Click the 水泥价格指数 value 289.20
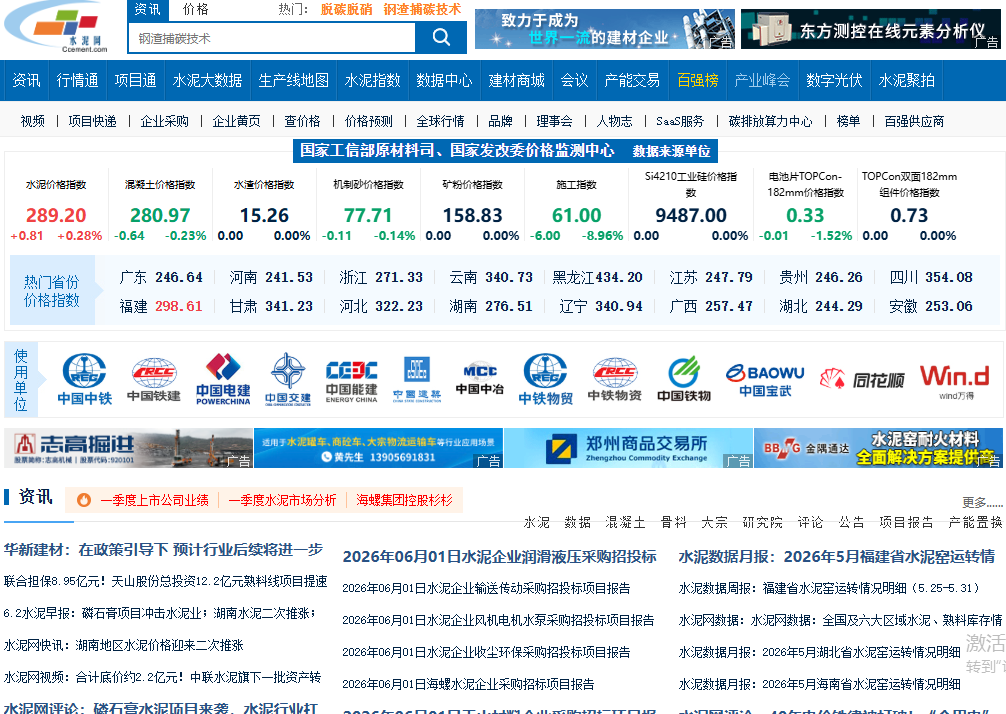This screenshot has height=714, width=1006. [x=56, y=216]
